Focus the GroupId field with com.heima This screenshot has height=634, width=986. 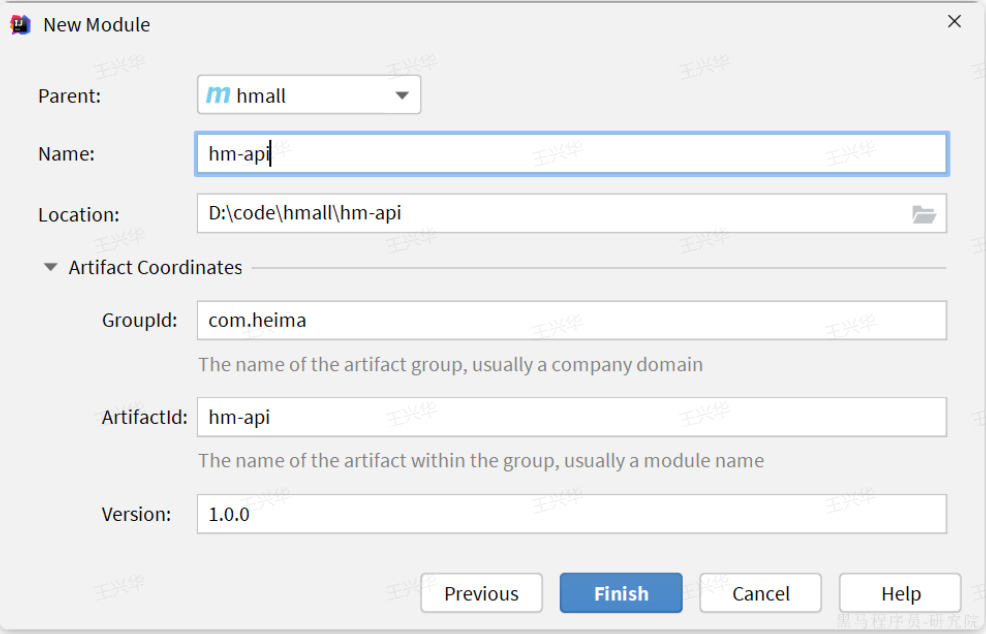pos(570,320)
